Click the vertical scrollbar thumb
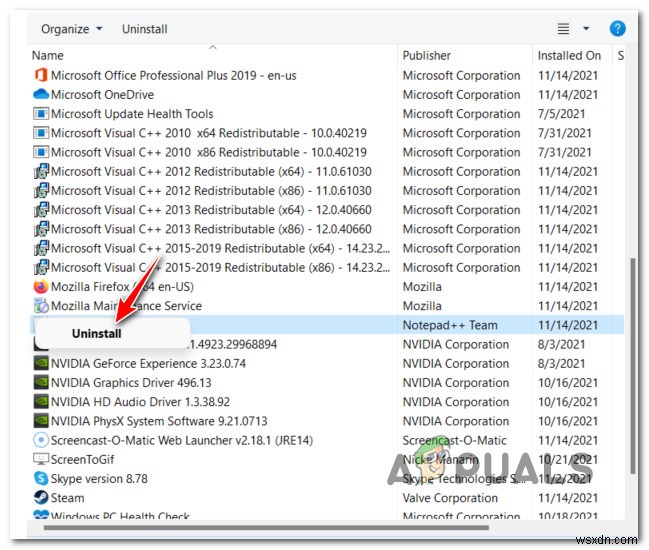Image resolution: width=649 pixels, height=550 pixels. pos(632,366)
